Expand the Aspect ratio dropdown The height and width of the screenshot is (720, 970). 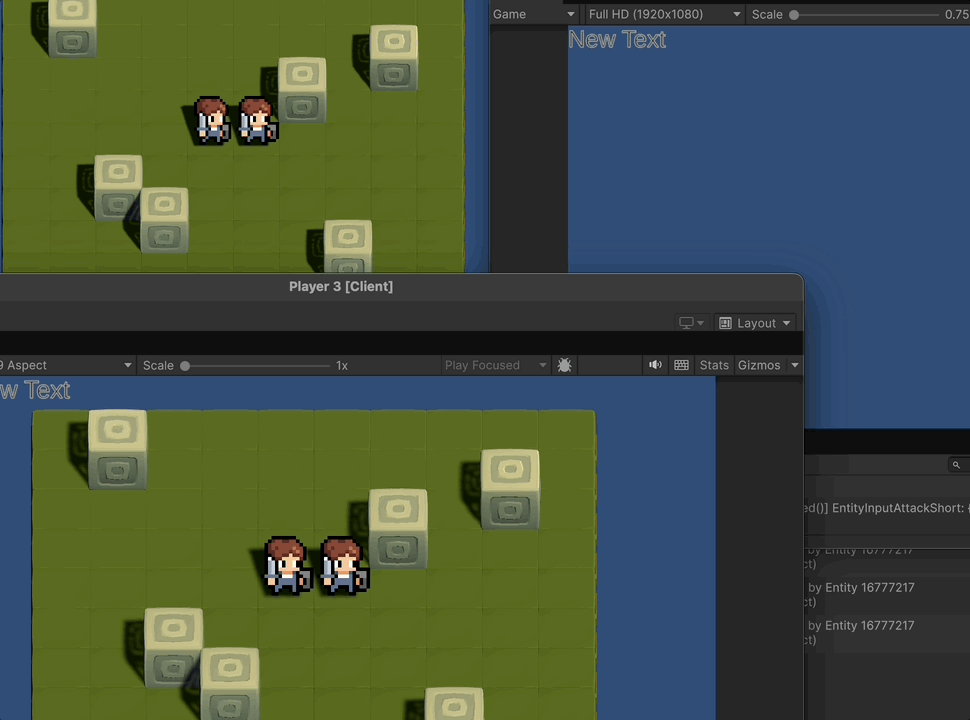click(x=66, y=365)
